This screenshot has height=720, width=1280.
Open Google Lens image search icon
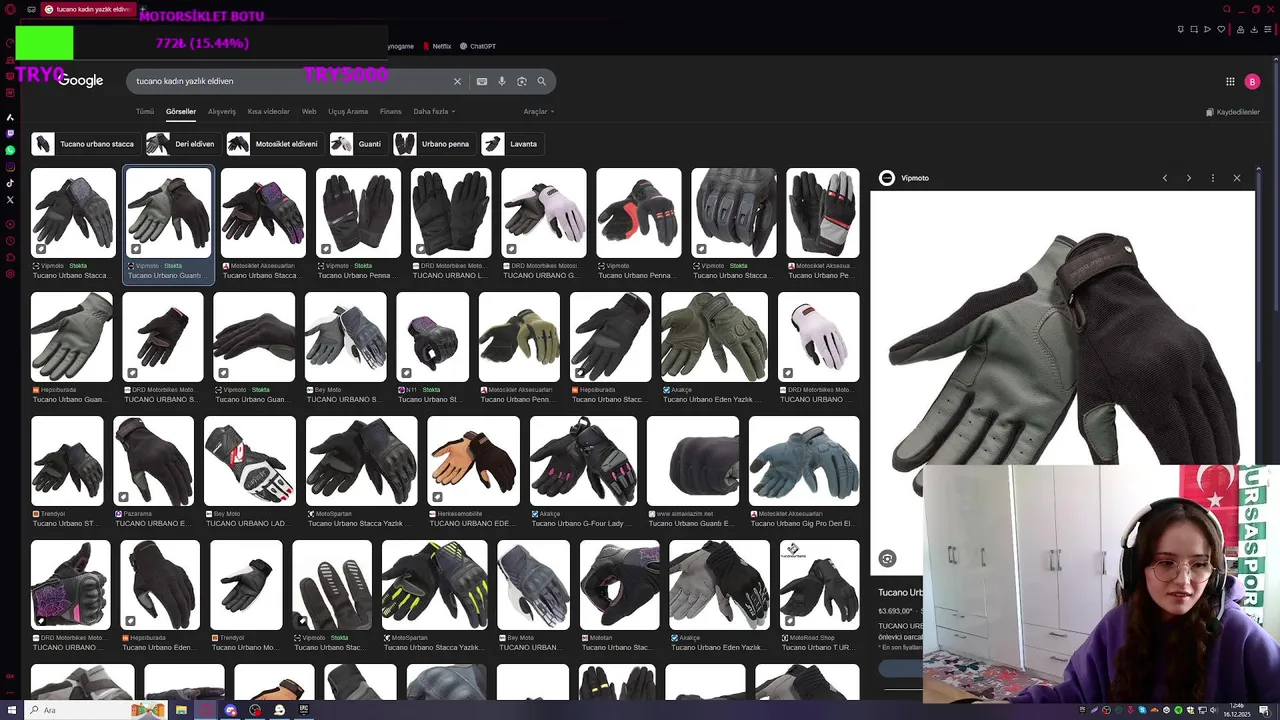tap(522, 81)
